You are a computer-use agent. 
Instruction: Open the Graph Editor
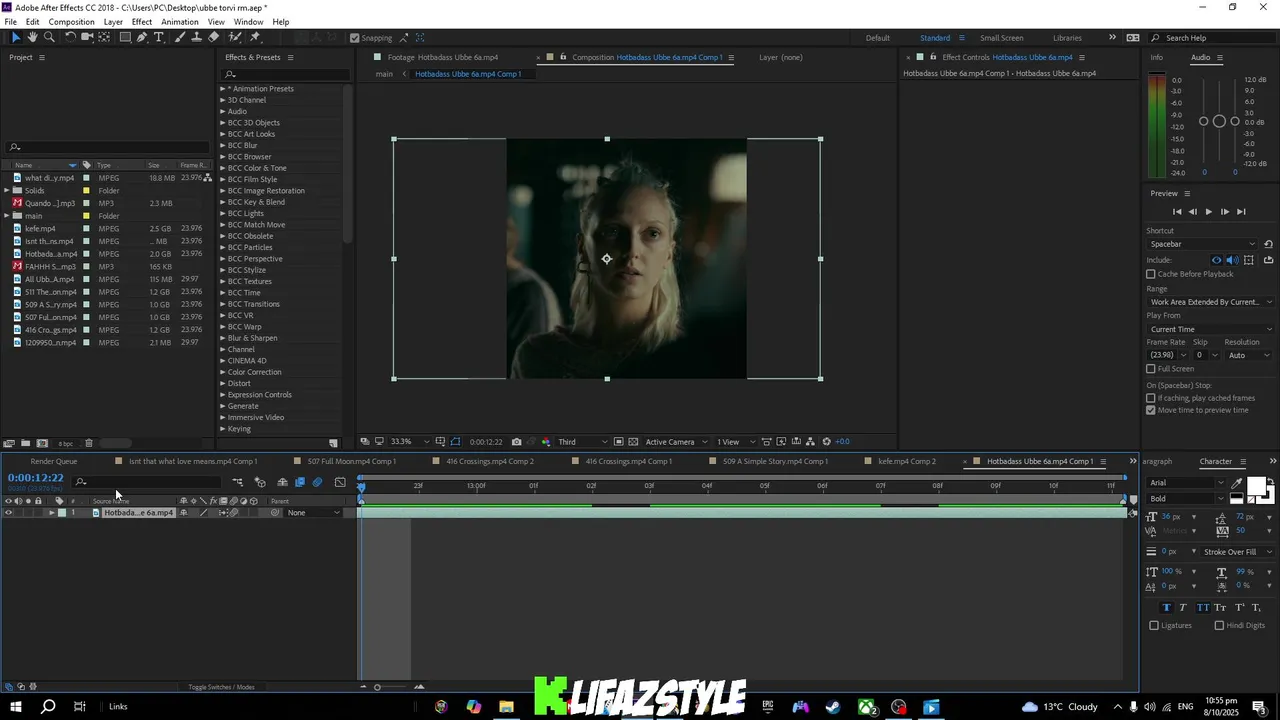tap(340, 482)
